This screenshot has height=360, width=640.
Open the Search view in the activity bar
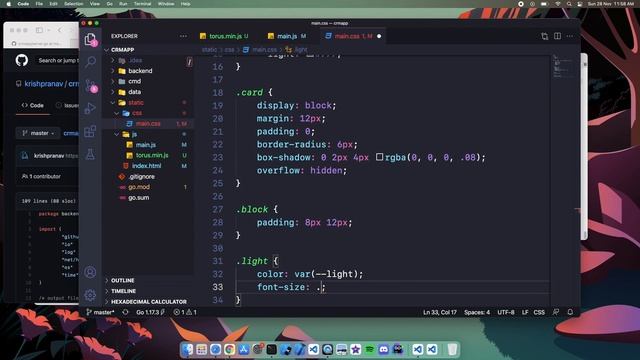pos(90,62)
